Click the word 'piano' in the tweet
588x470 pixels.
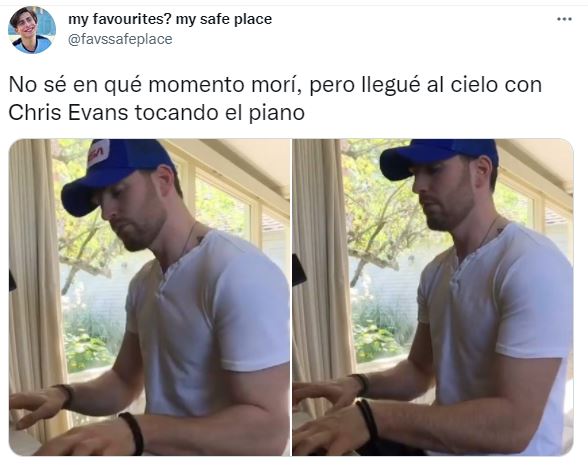[x=277, y=113]
